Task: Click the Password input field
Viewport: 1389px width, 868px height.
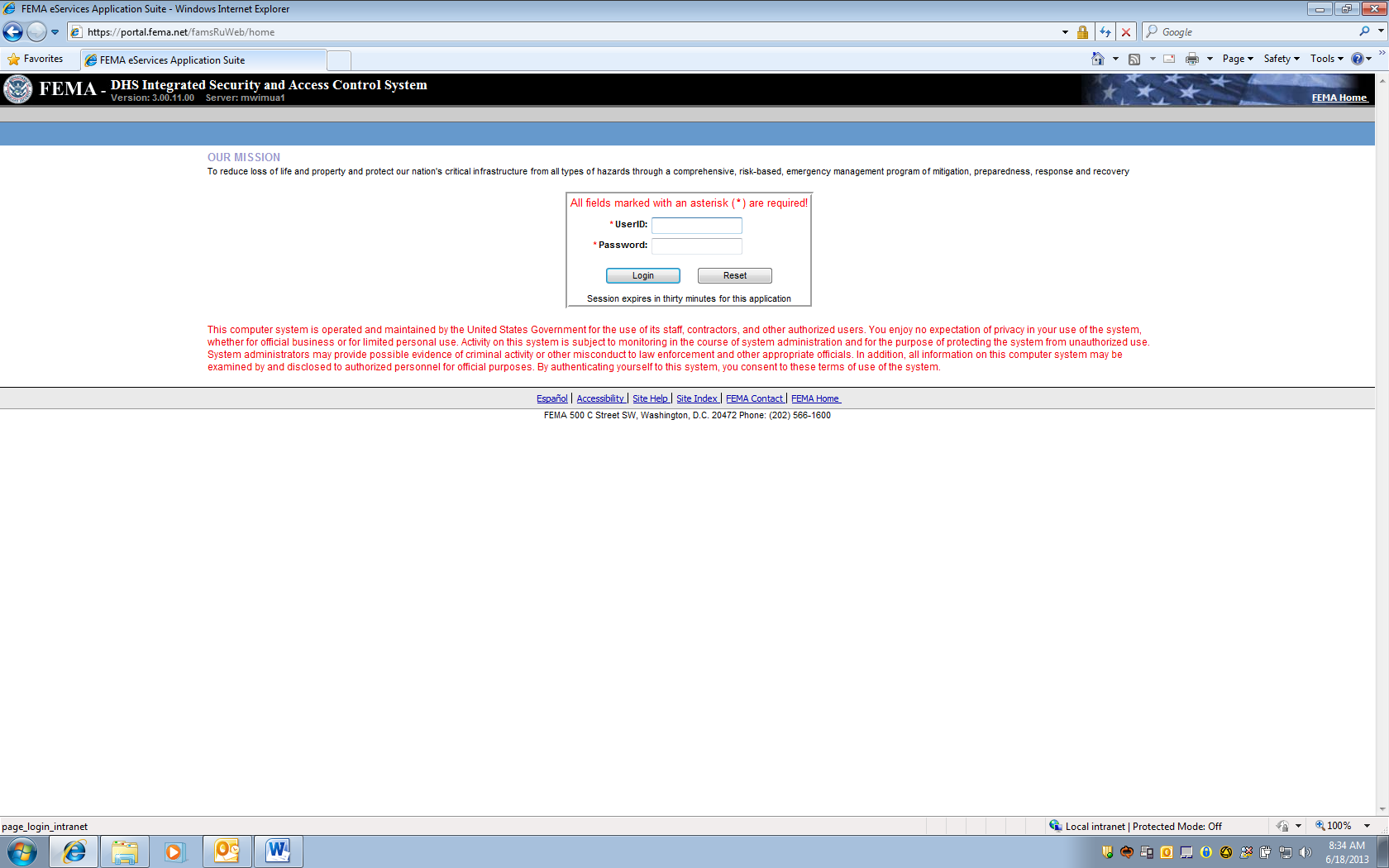Action: point(697,246)
